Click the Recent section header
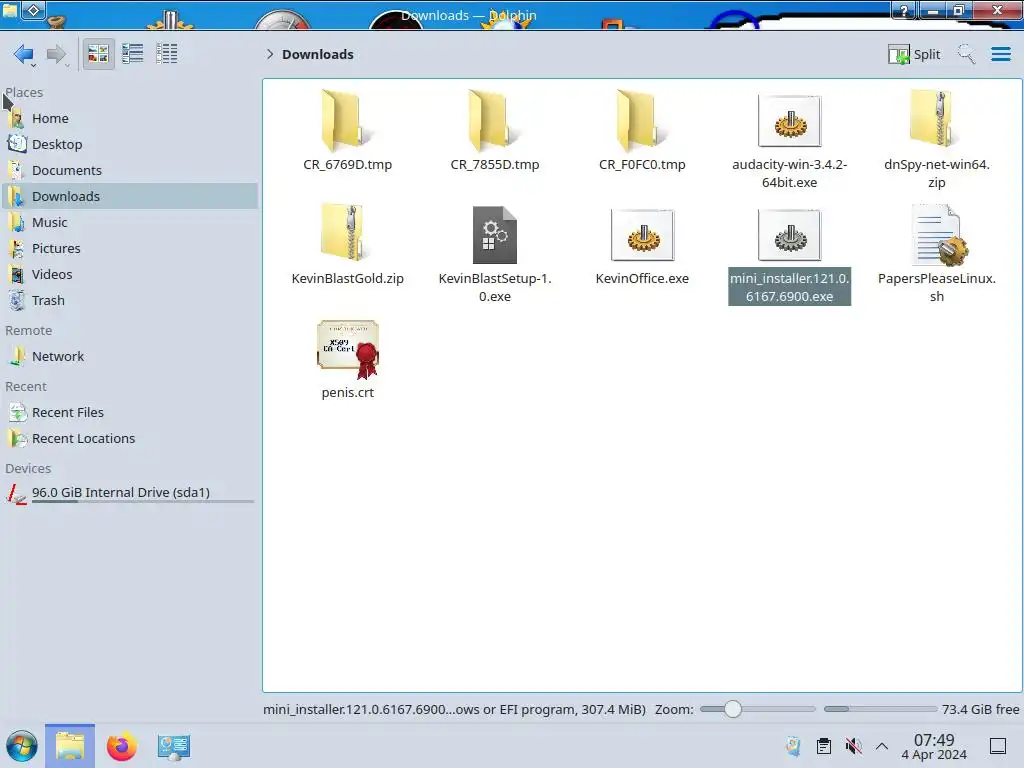1024x768 pixels. 26,387
